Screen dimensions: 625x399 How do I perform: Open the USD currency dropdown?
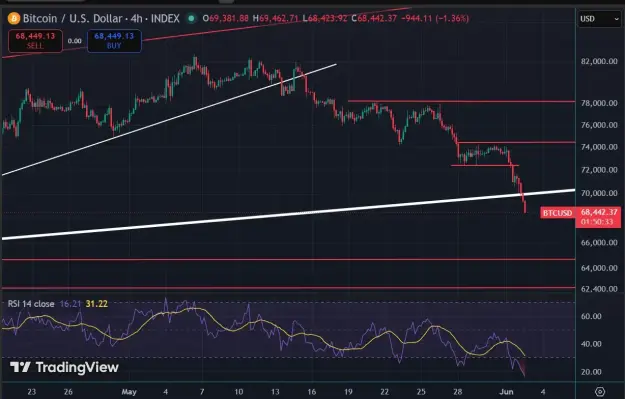[599, 19]
